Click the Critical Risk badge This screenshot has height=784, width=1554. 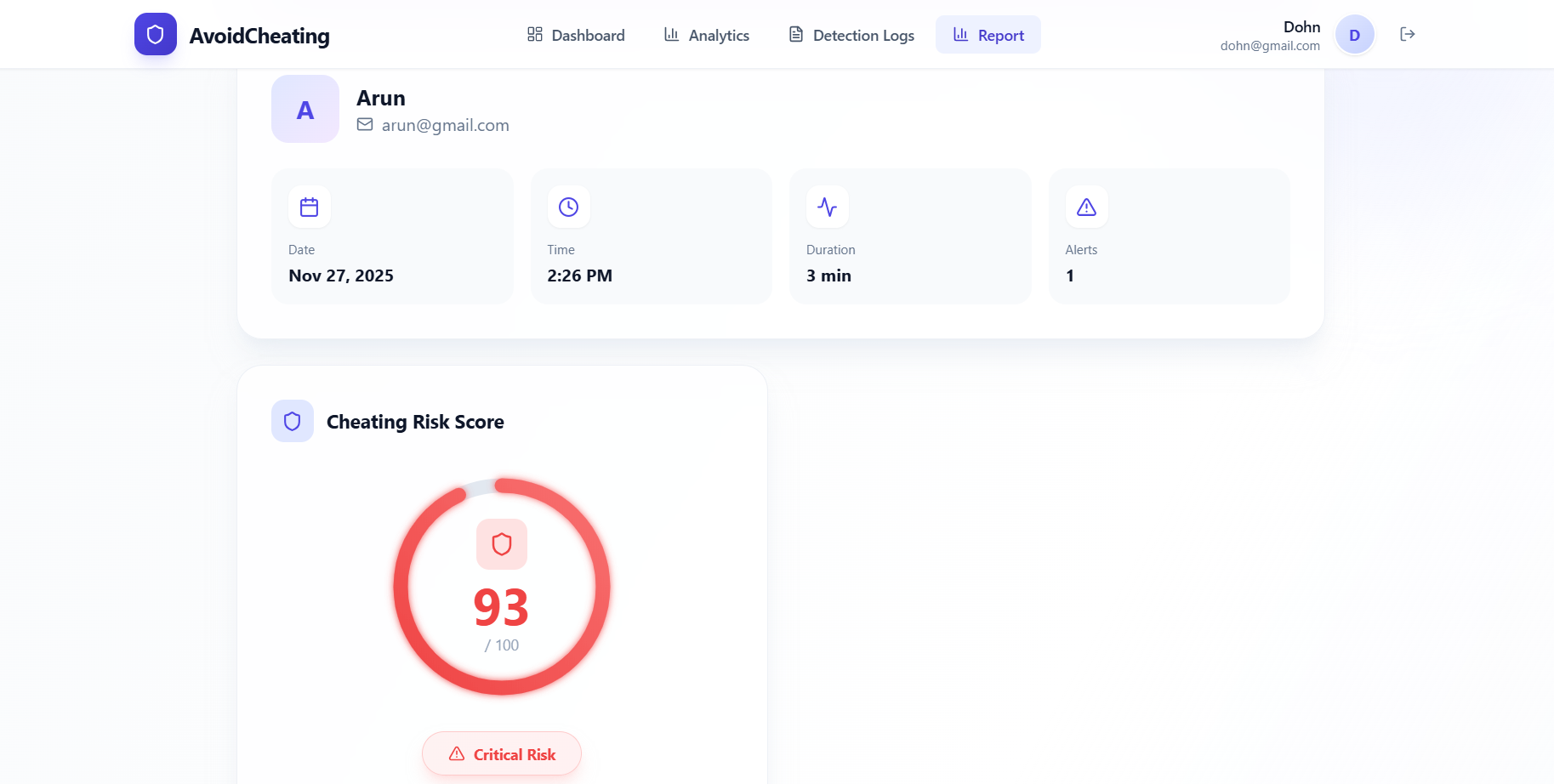tap(502, 753)
